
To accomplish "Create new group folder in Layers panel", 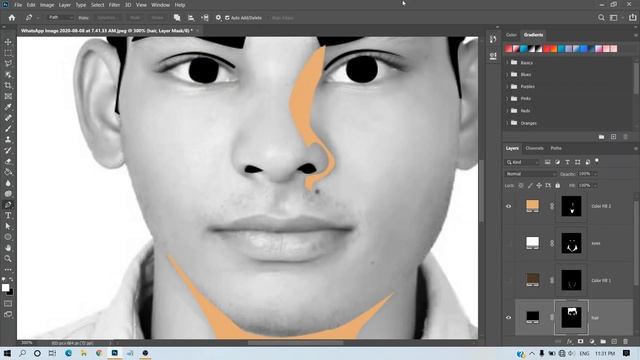I will pyautogui.click(x=603, y=341).
